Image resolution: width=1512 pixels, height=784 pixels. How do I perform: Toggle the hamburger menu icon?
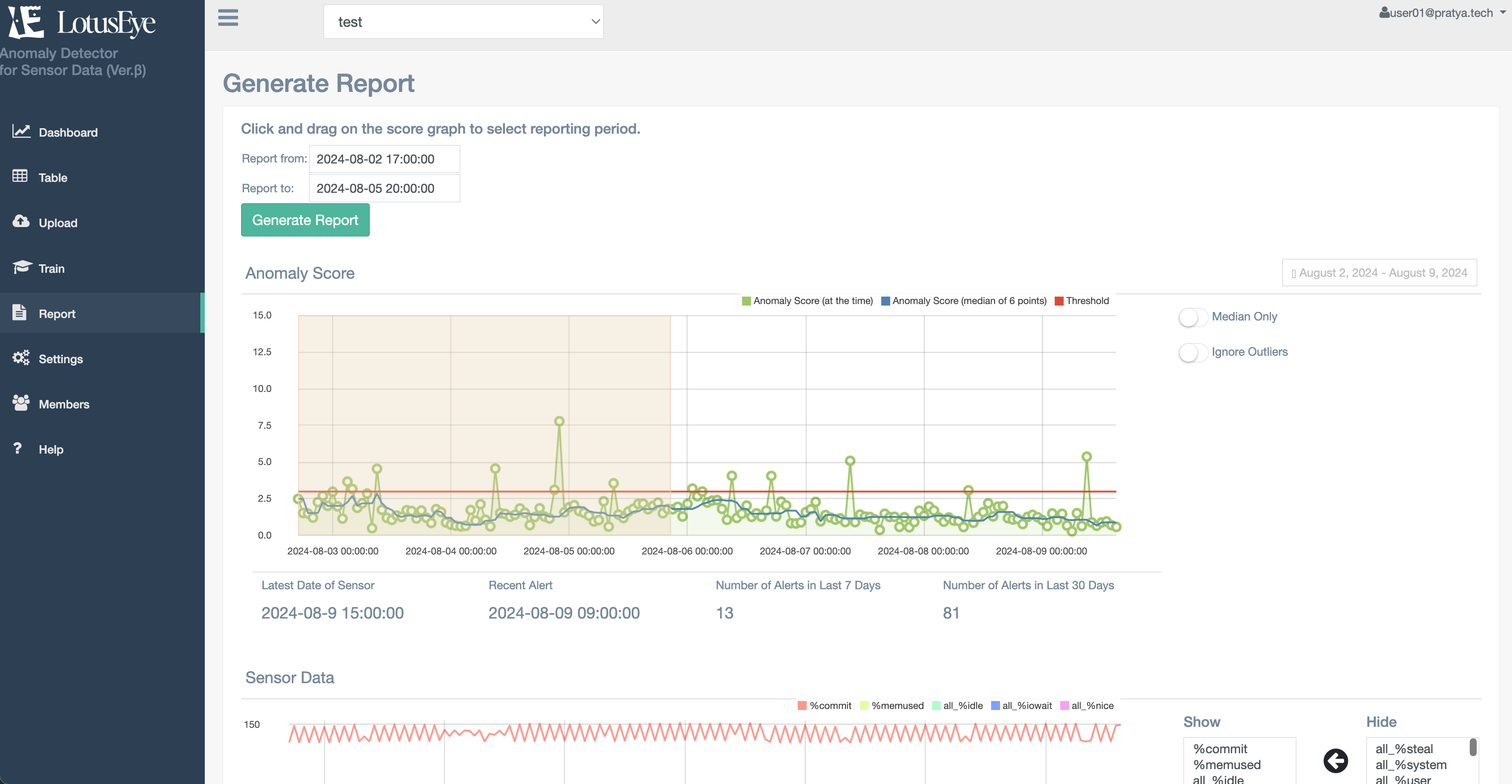[228, 17]
